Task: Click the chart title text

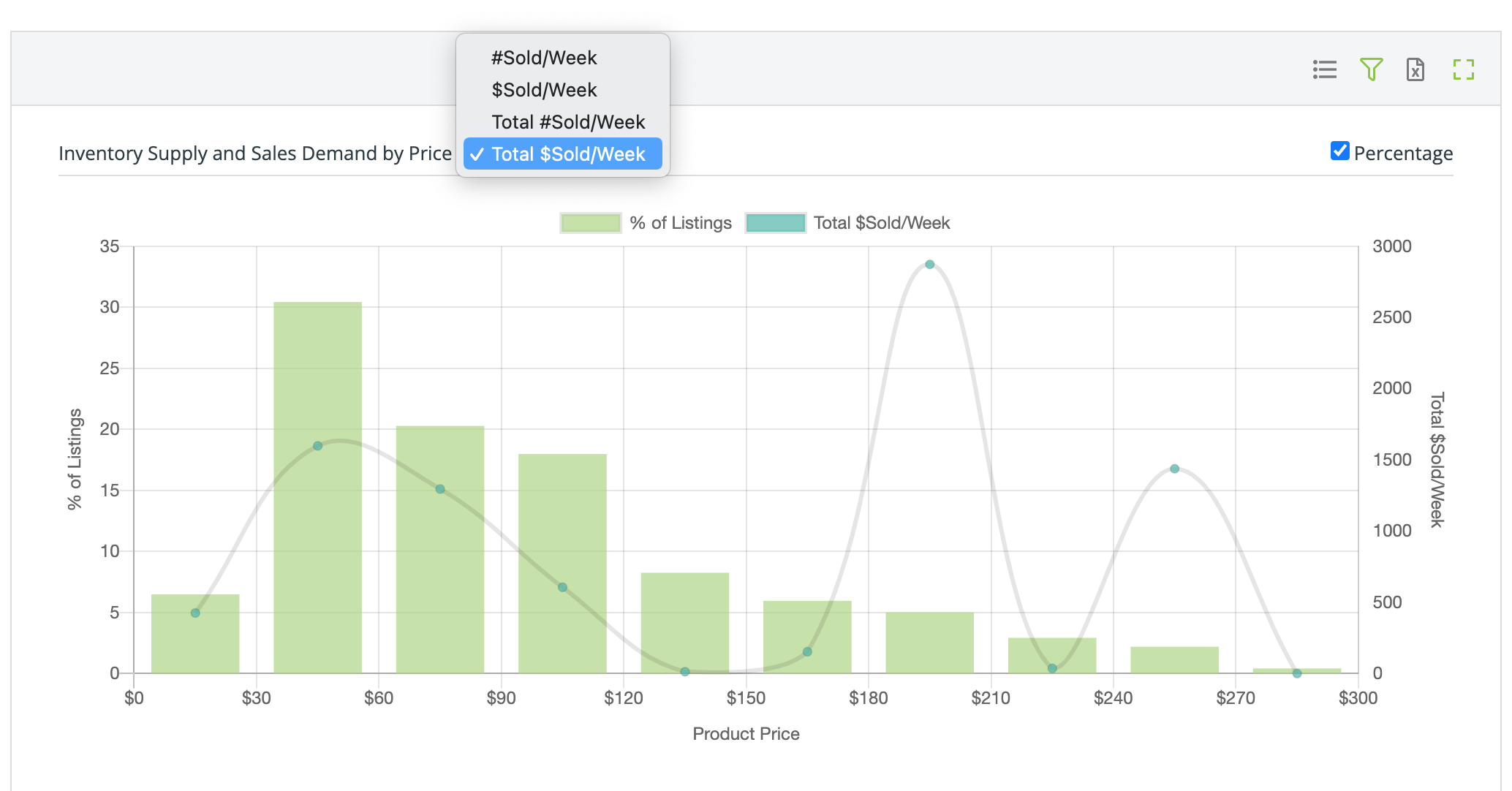Action: (x=254, y=154)
